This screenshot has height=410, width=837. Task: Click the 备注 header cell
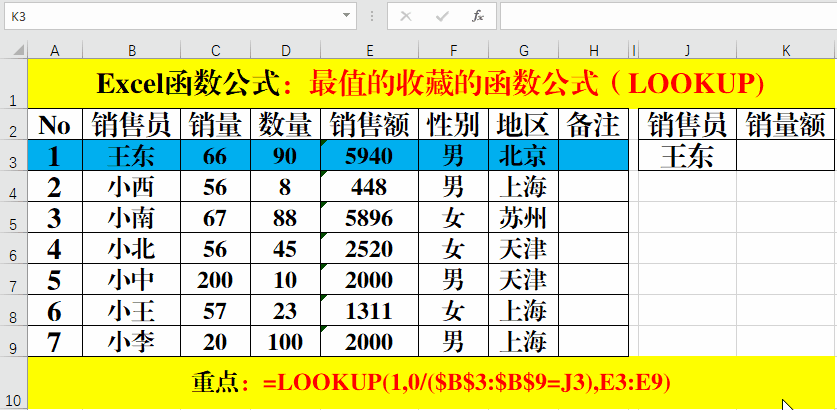click(594, 124)
